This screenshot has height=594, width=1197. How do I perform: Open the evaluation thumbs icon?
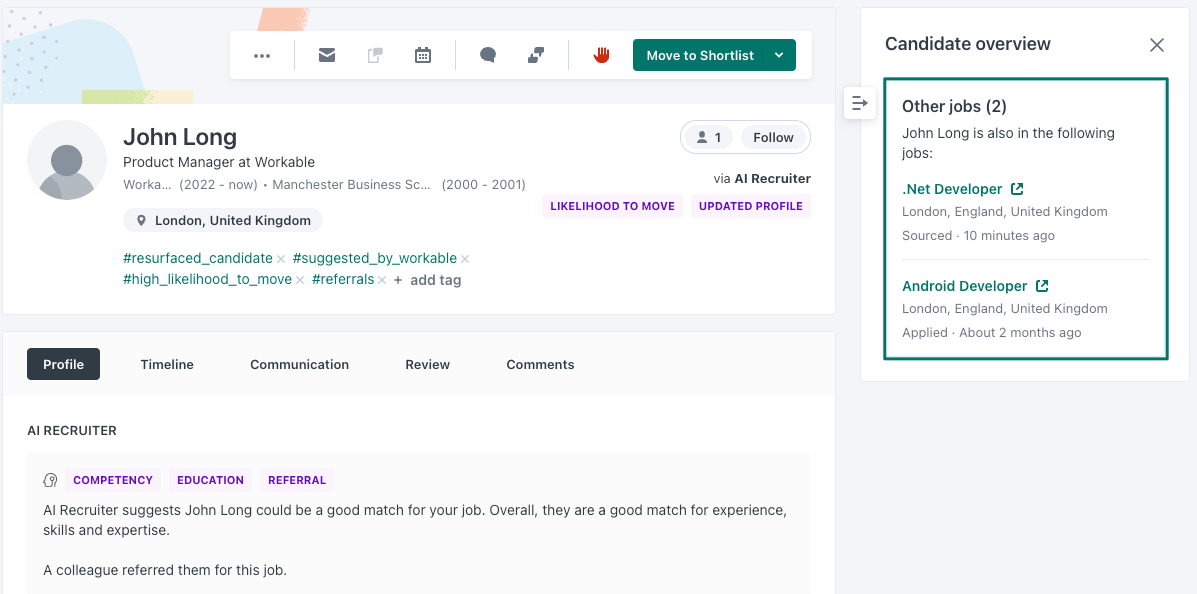536,55
